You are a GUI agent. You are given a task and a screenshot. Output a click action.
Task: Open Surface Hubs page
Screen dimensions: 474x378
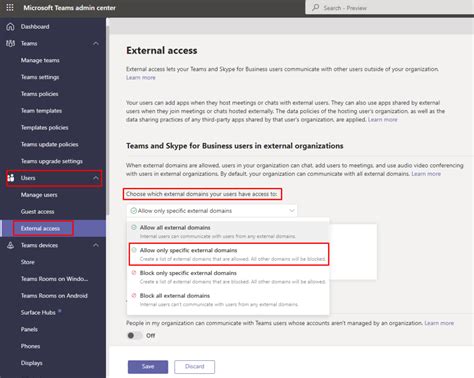pyautogui.click(x=38, y=313)
